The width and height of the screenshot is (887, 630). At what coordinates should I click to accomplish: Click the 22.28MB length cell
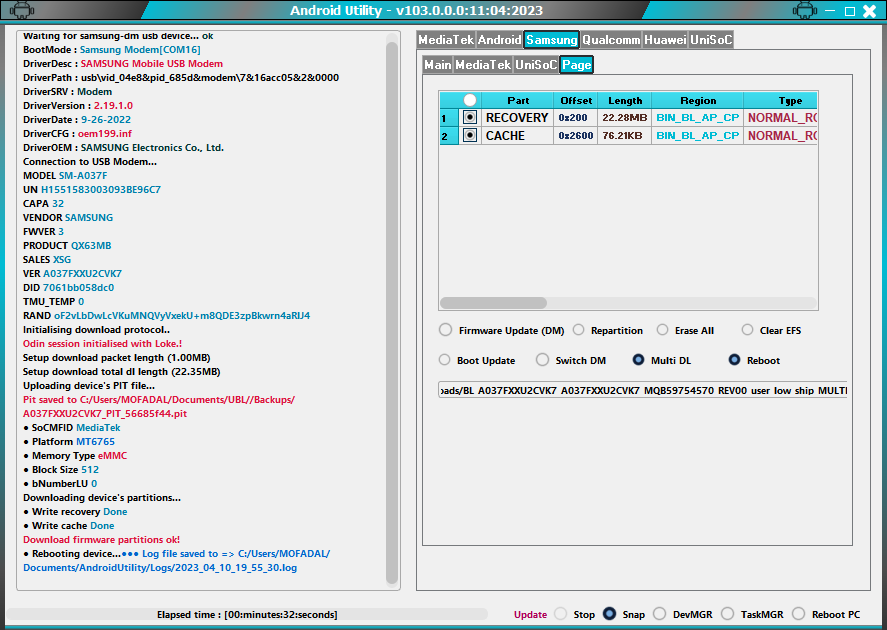(x=625, y=118)
